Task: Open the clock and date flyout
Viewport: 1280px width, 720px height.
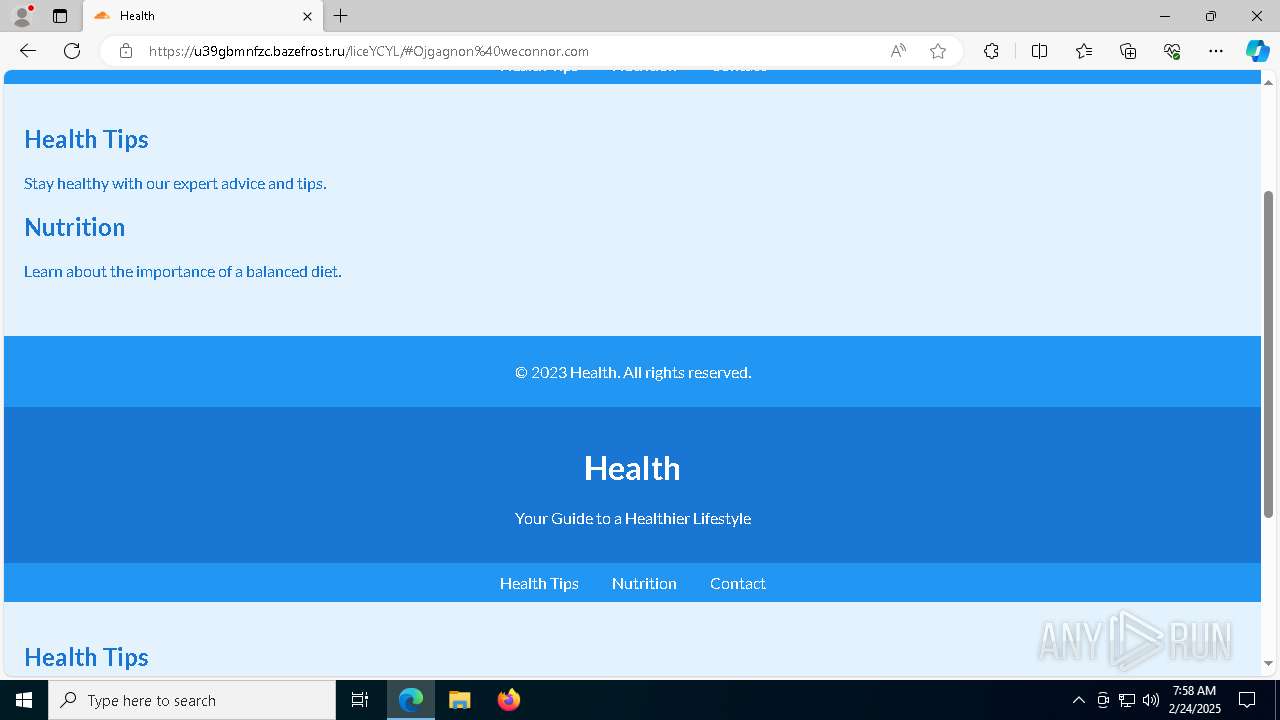Action: (x=1194, y=700)
